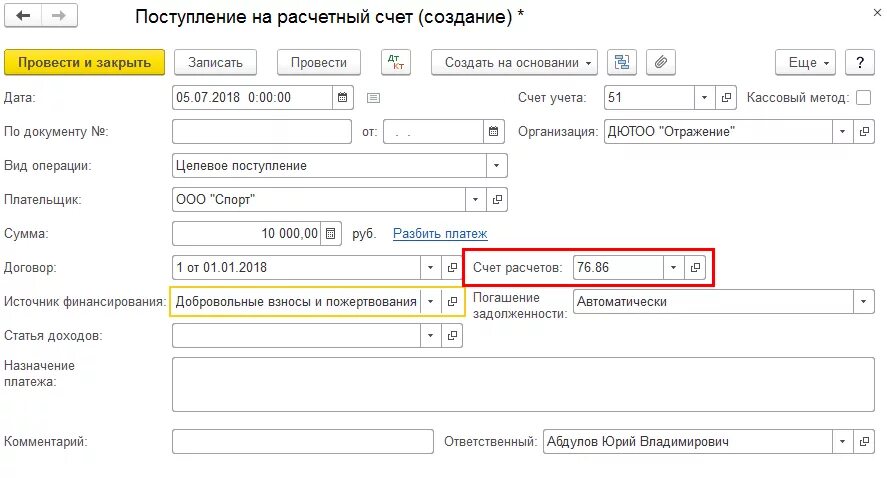Expand Счет расчетов dropdown
The image size is (887, 478).
(x=673, y=267)
